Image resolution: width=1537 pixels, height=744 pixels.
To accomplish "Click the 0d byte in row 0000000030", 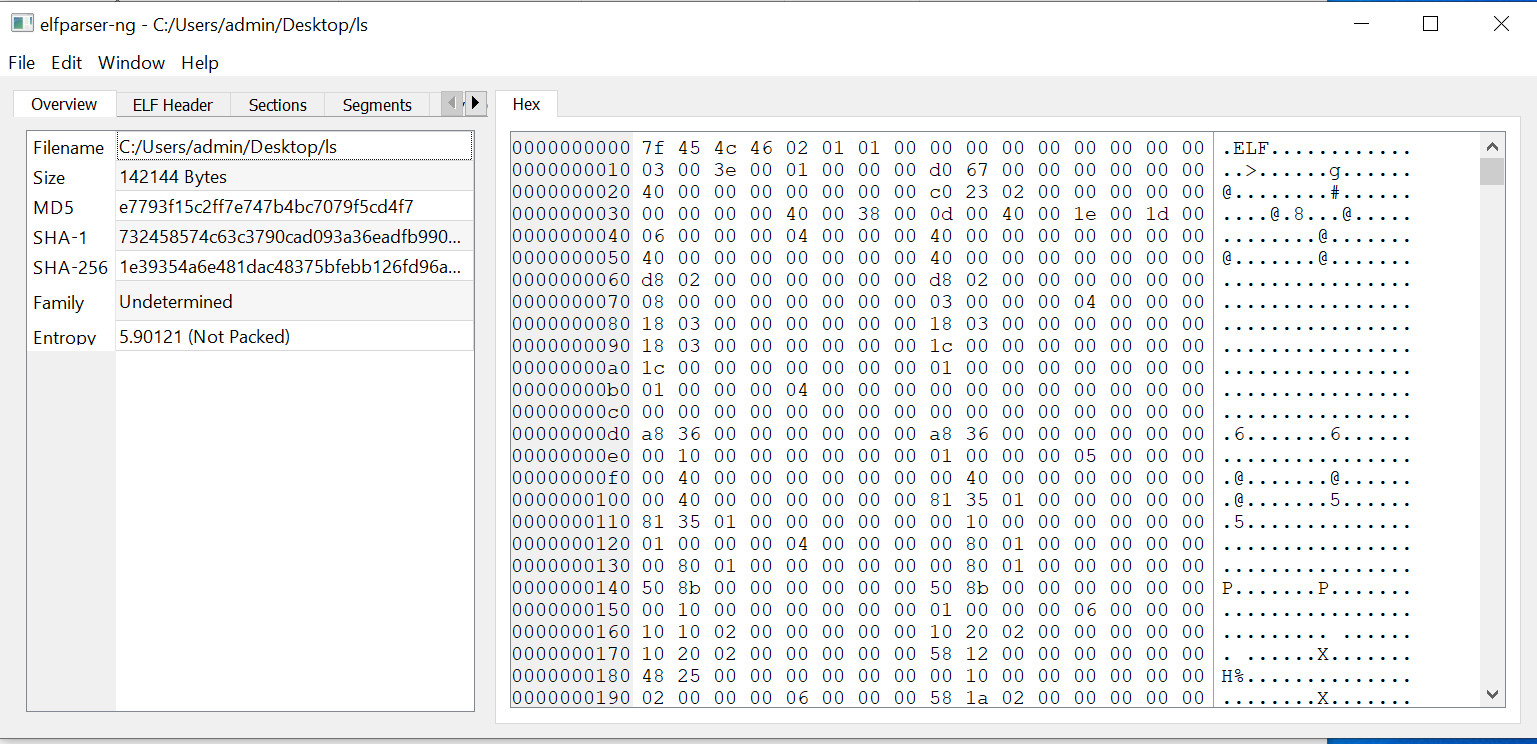I will pyautogui.click(x=940, y=214).
